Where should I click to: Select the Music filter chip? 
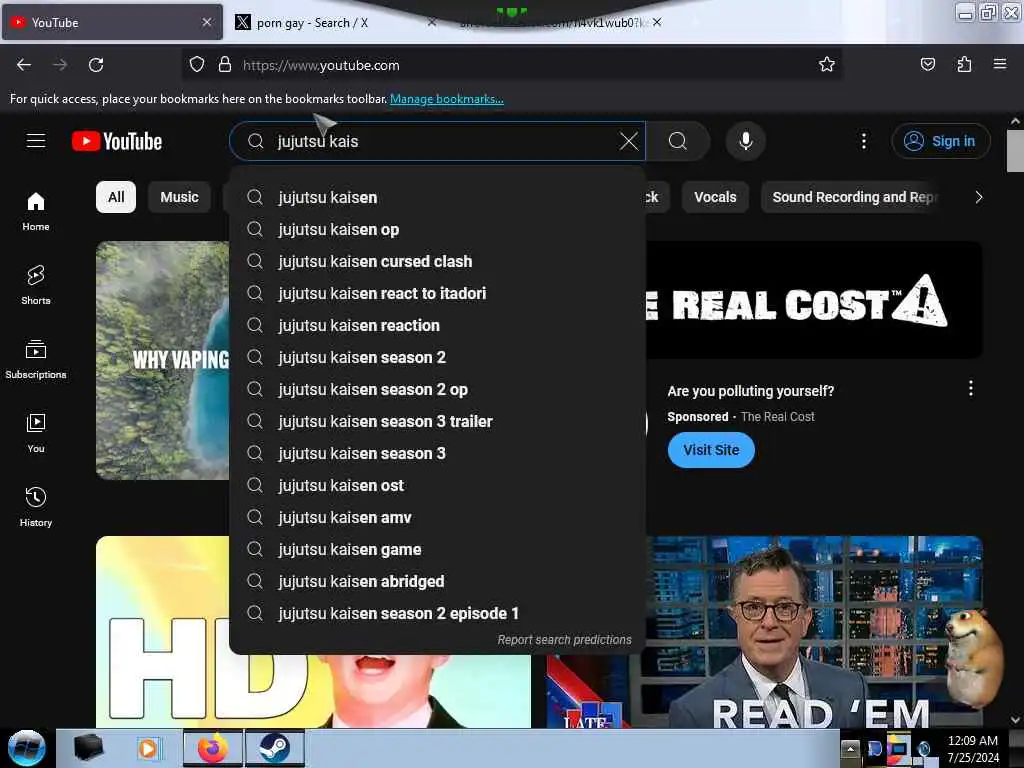[x=179, y=197]
